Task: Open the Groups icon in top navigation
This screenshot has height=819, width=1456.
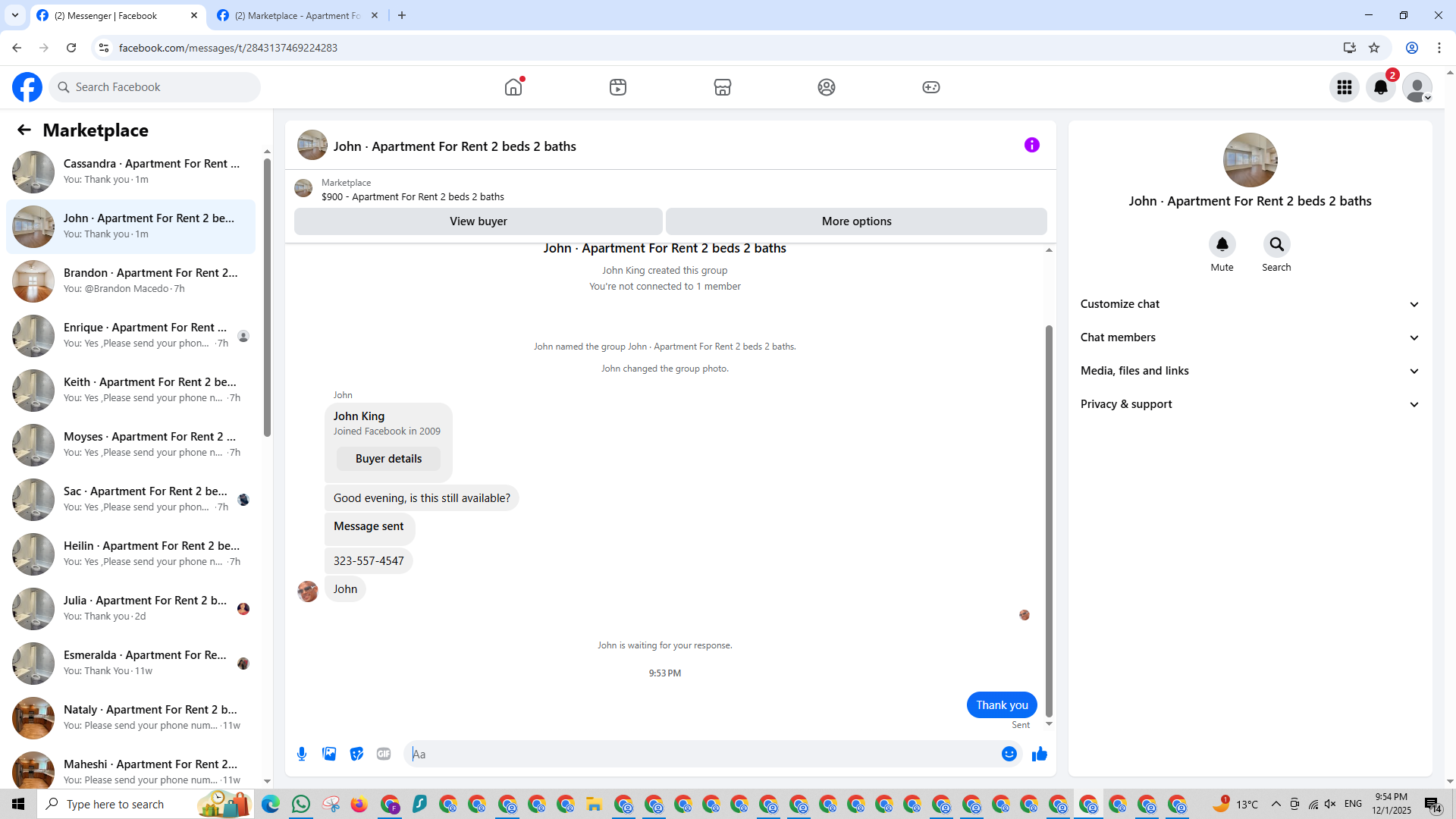Action: 827,87
